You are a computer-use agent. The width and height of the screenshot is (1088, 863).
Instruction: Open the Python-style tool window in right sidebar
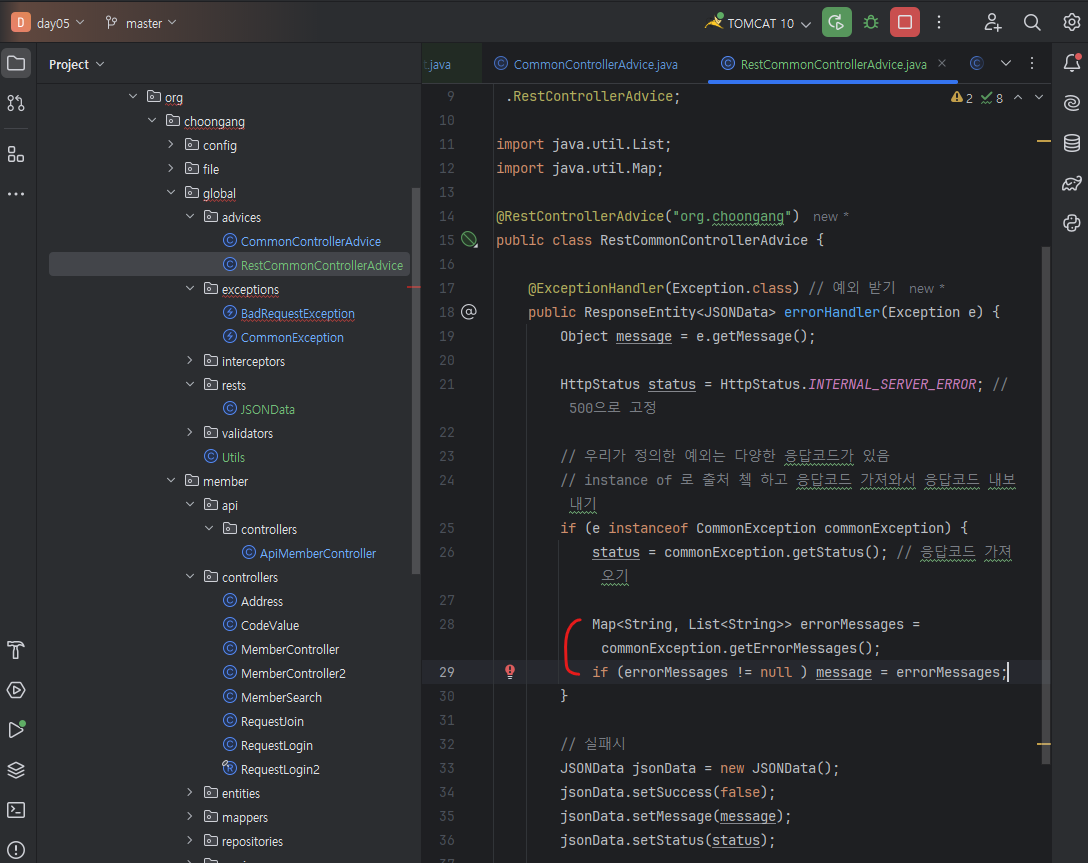tap(1072, 223)
